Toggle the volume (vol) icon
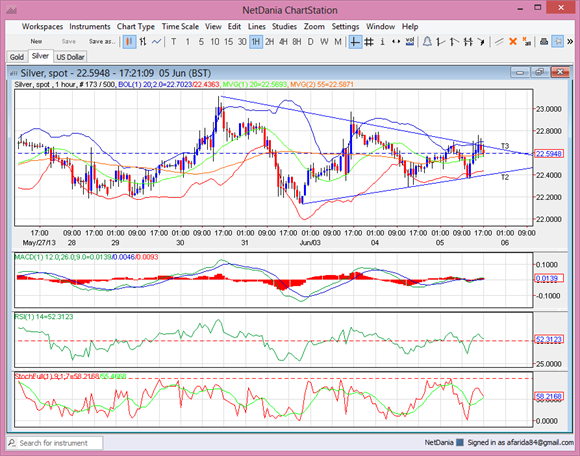This screenshot has height=456, width=580. [409, 42]
